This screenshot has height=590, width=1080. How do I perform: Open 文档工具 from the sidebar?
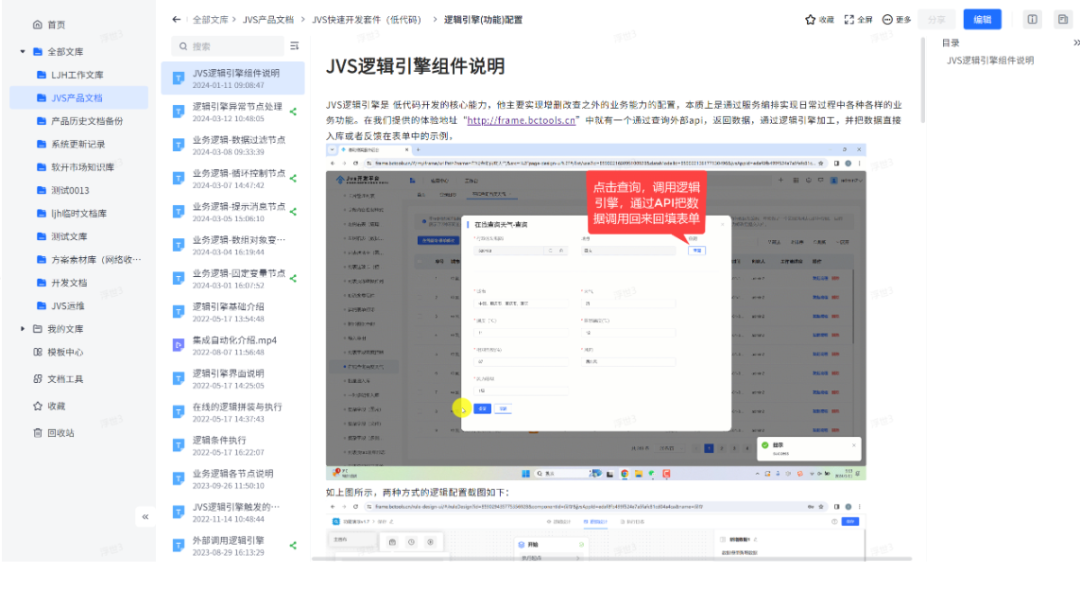(65, 379)
